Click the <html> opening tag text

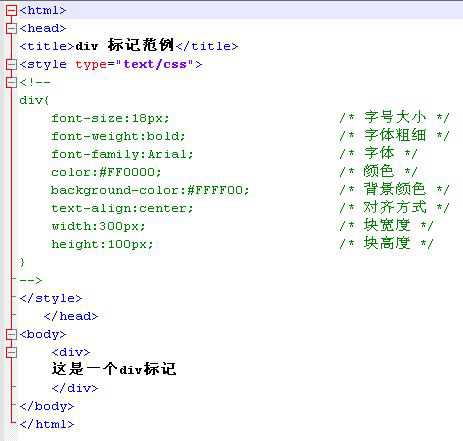click(x=43, y=10)
